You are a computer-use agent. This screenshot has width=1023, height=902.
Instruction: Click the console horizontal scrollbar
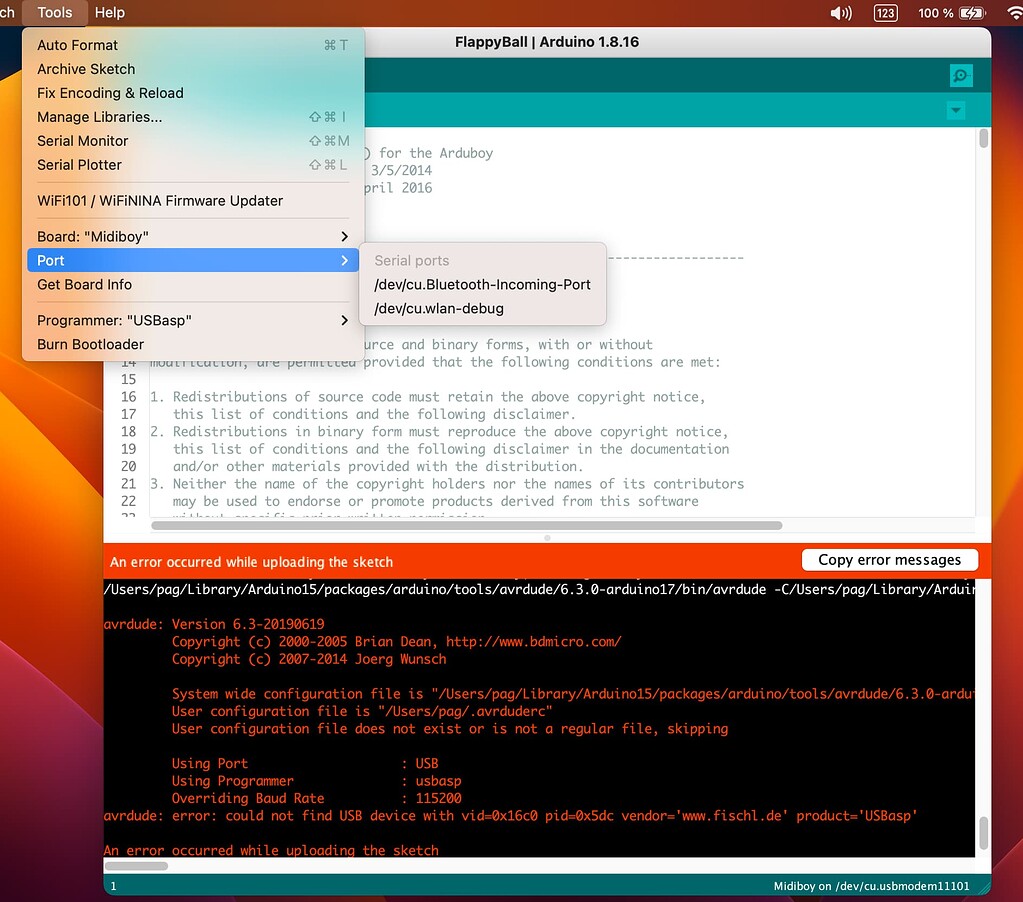(136, 866)
